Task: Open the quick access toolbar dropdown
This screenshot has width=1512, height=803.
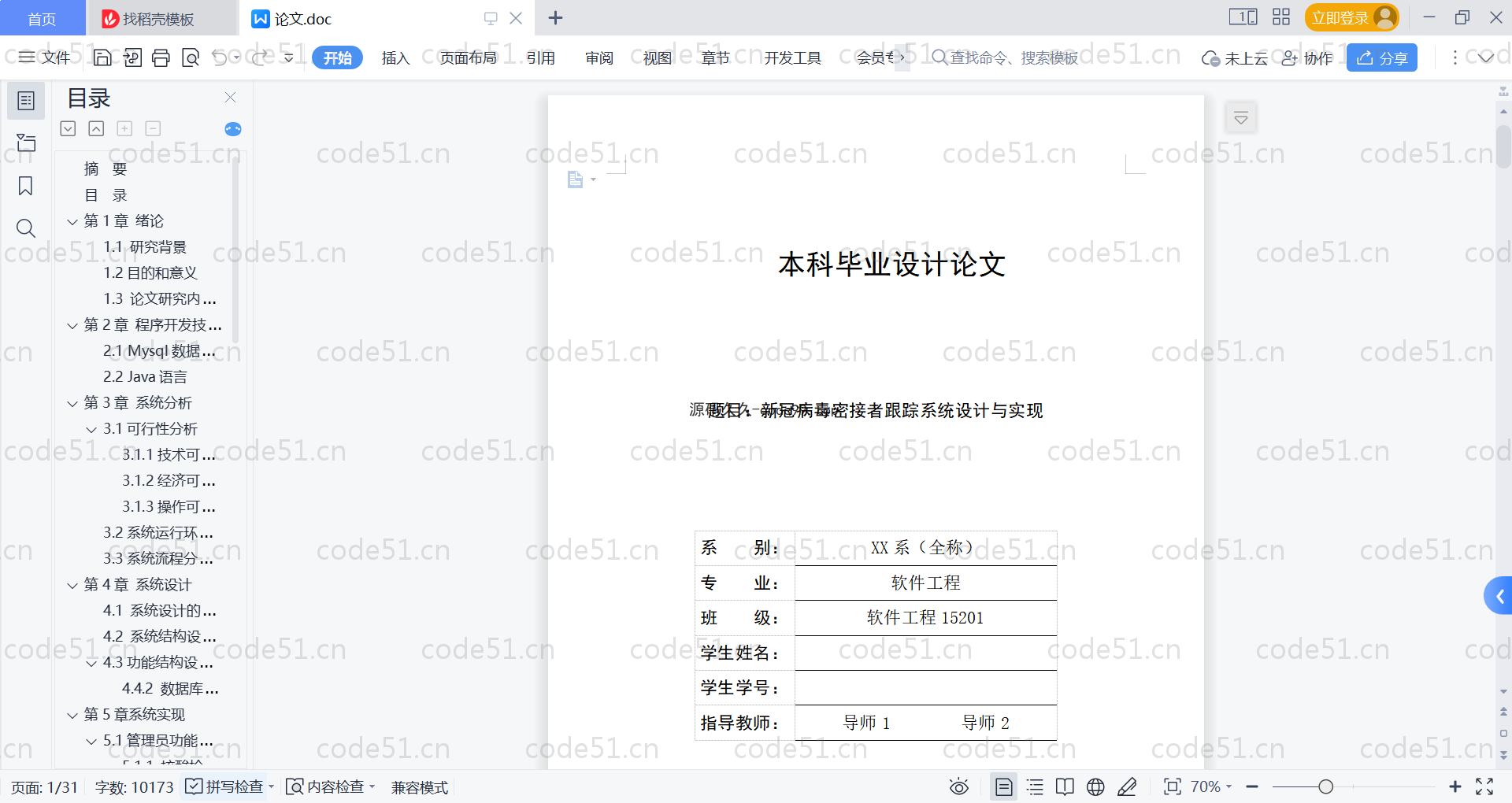Action: pyautogui.click(x=288, y=57)
